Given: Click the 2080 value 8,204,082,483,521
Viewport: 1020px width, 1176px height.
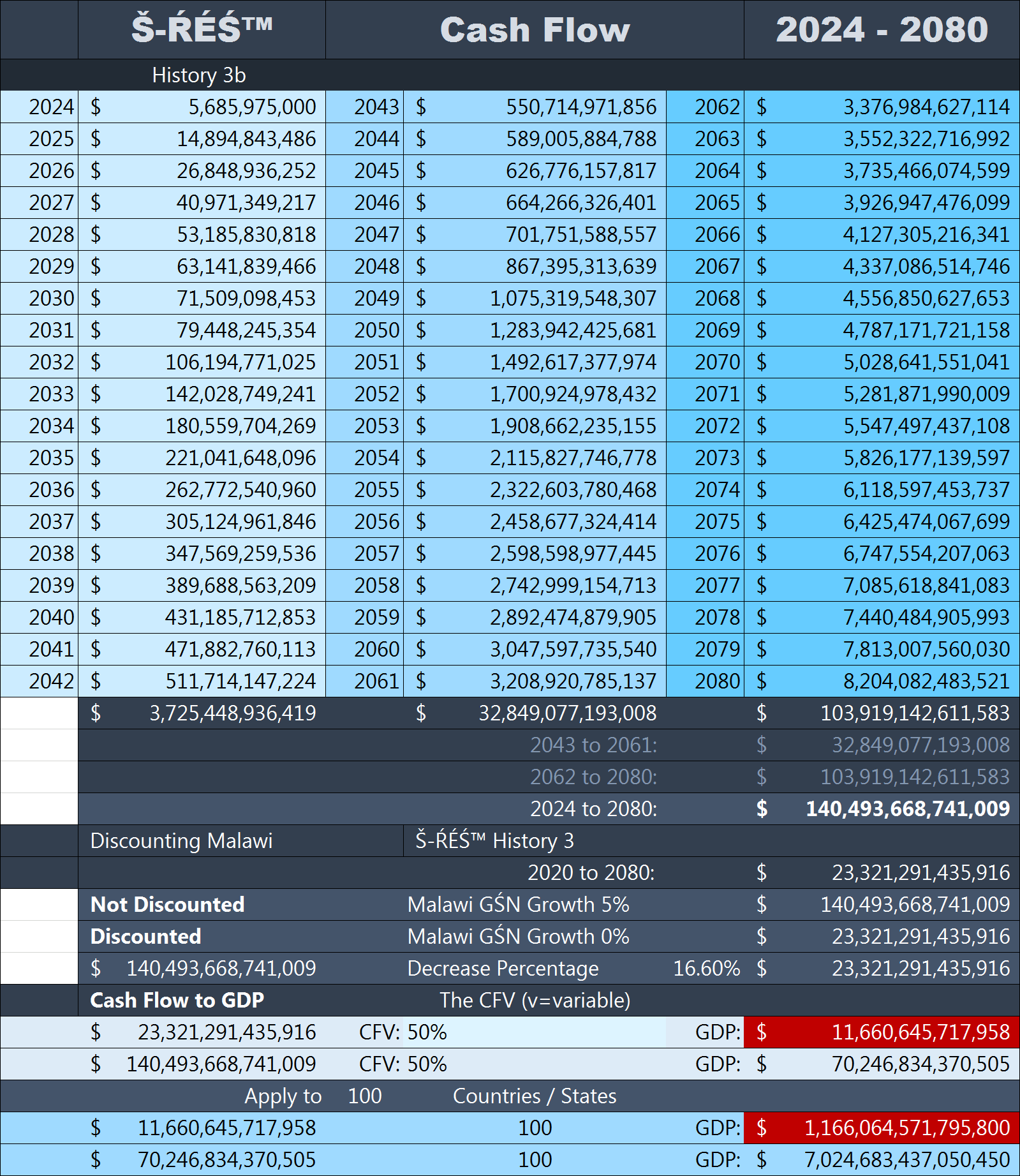Looking at the screenshot, I should 926,681.
